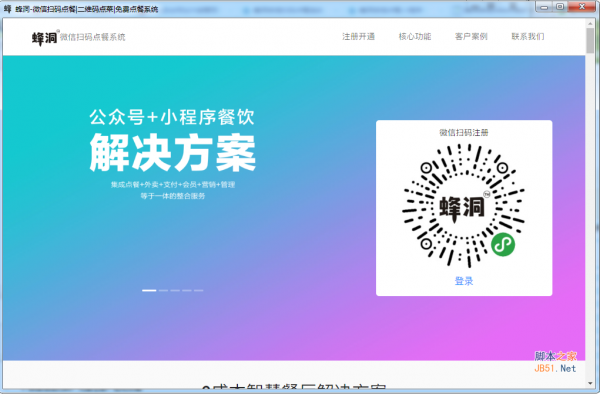600x394 pixels.
Task: Close the 蜂洞 window
Action: 582,7
